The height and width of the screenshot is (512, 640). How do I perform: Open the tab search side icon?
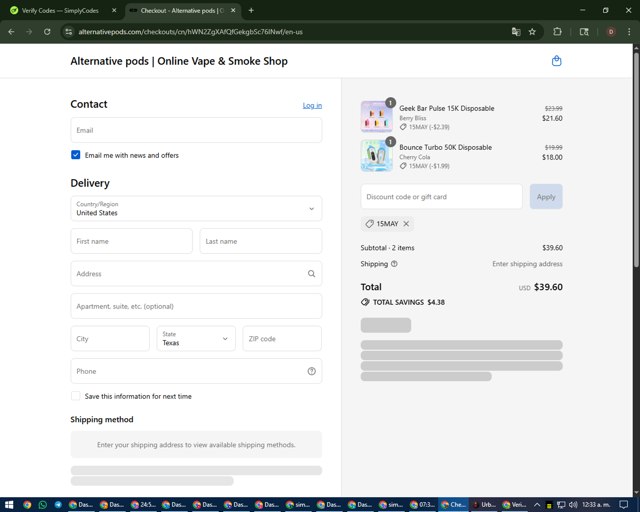[584, 32]
